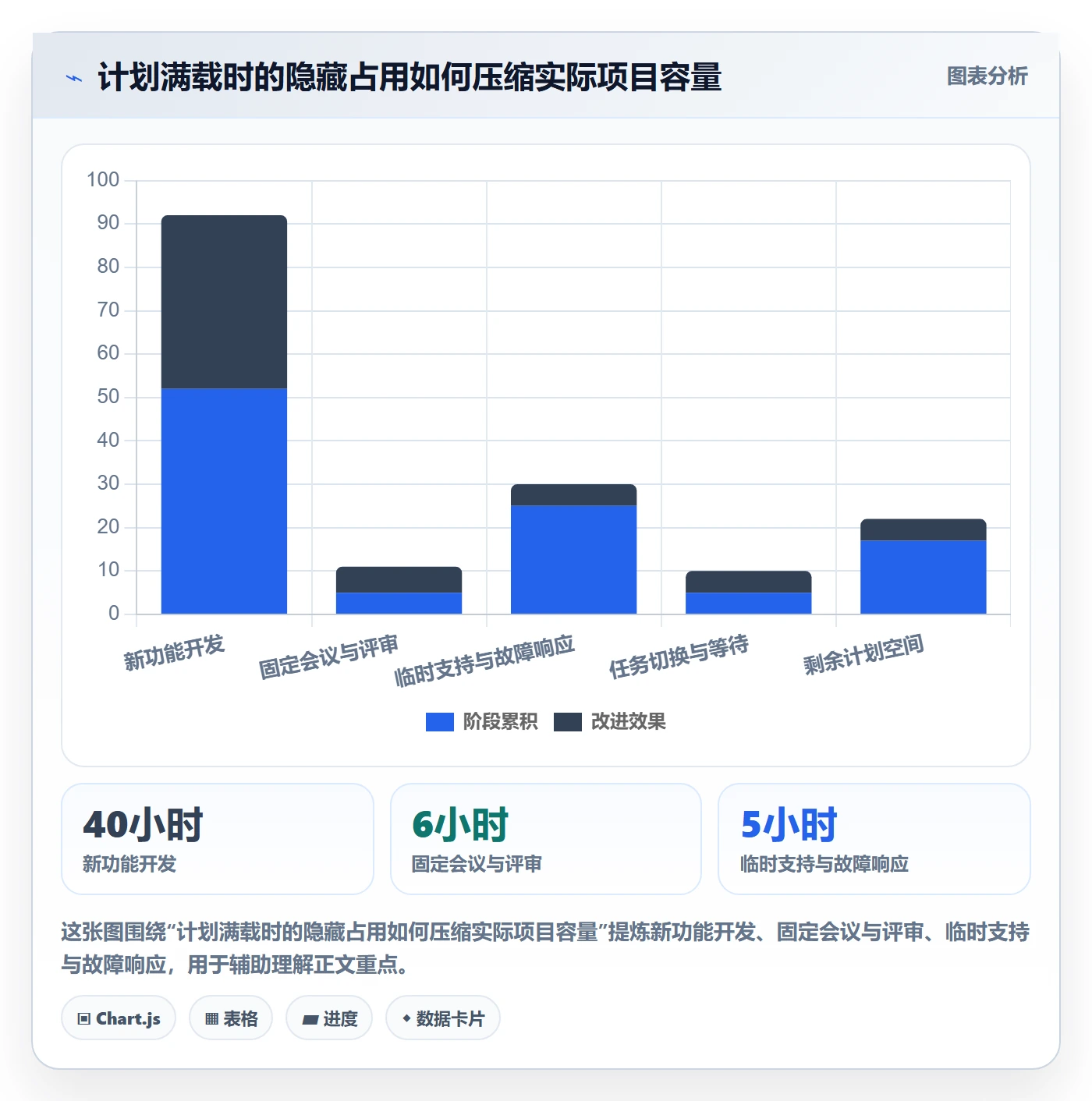The height and width of the screenshot is (1101, 1092).
Task: Open the 6小时 固定会议与评审 data card
Action: pos(546,839)
